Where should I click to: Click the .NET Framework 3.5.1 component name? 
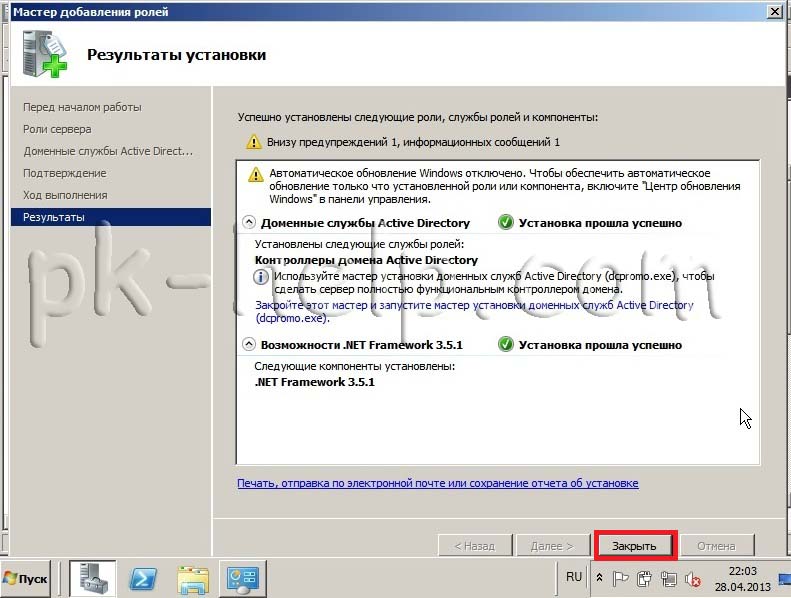tap(314, 382)
